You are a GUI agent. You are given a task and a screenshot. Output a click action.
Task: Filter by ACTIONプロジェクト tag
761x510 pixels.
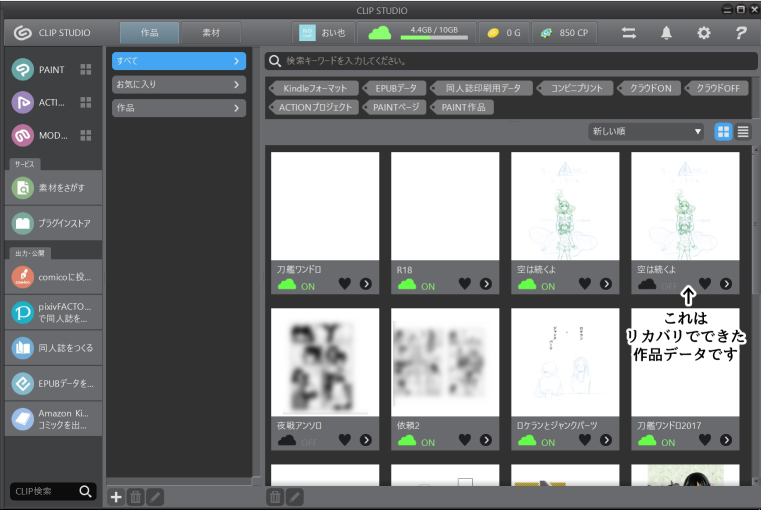314,107
